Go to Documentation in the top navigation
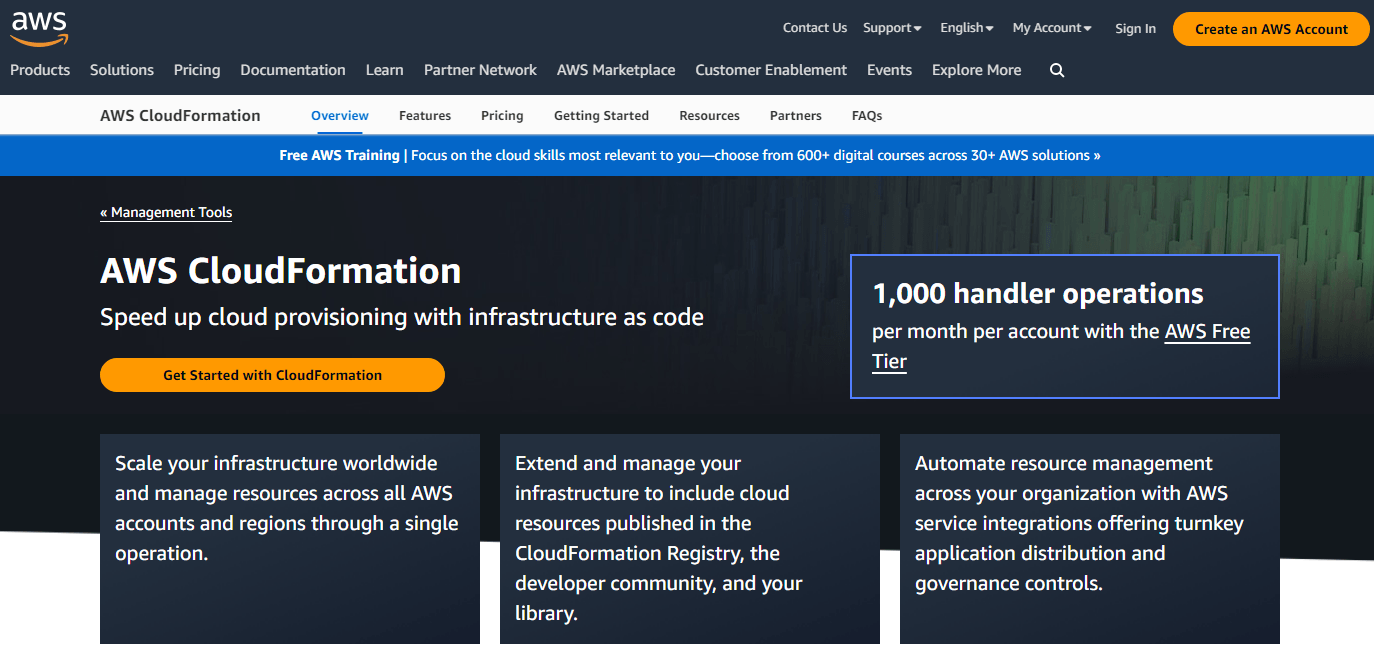The height and width of the screenshot is (648, 1374). point(293,70)
